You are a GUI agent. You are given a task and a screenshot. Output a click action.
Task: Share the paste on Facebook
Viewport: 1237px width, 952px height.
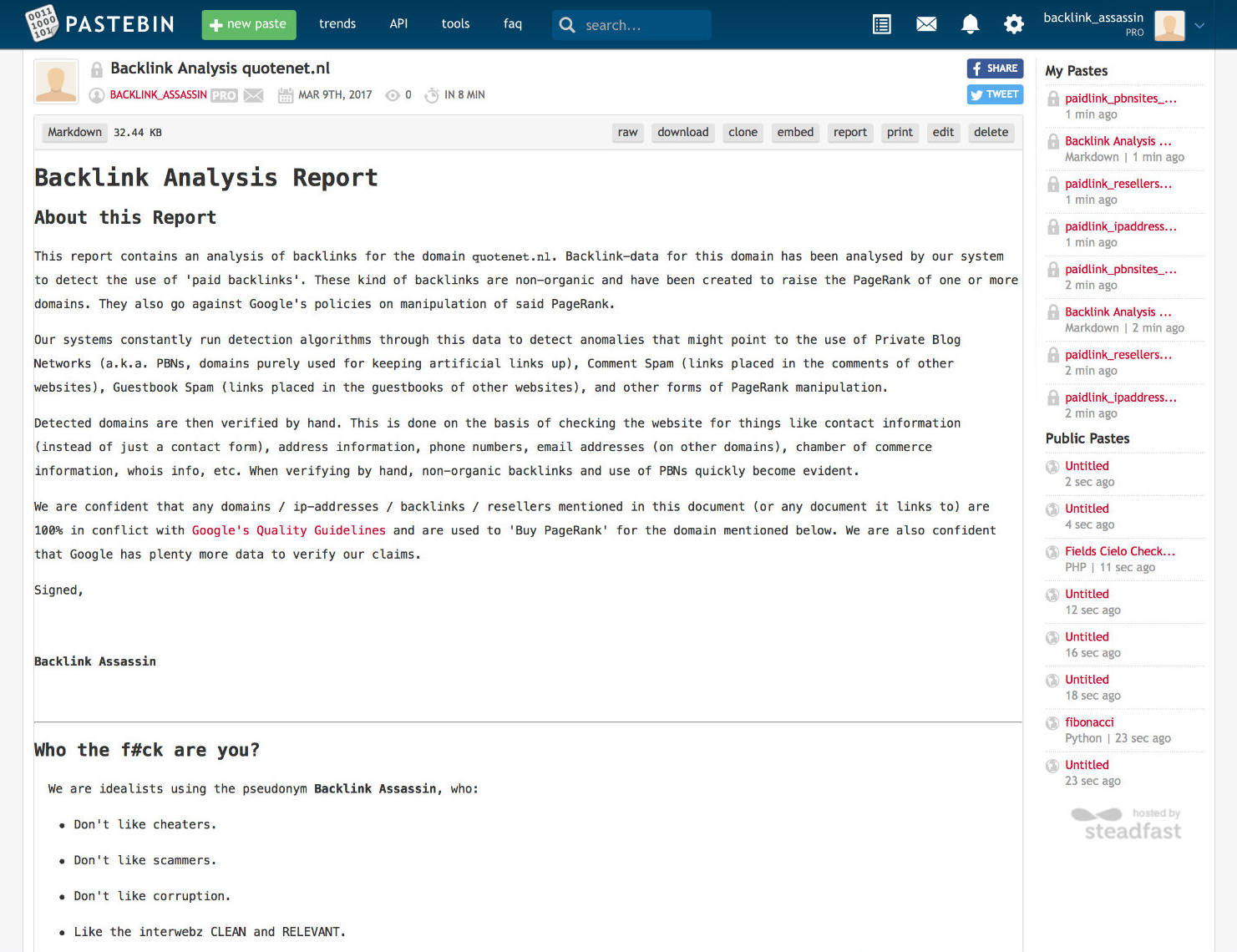pyautogui.click(x=995, y=68)
